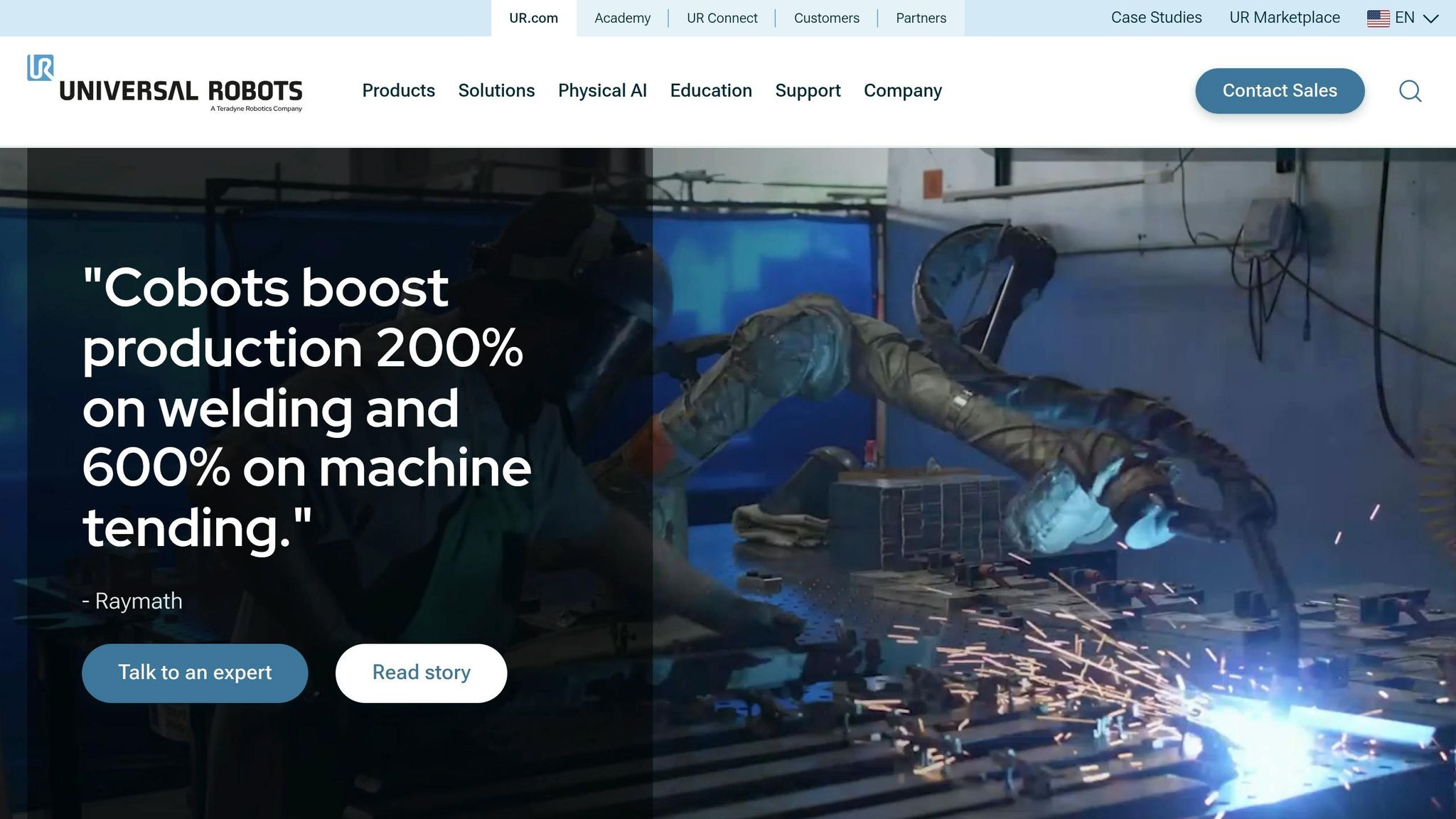The height and width of the screenshot is (819, 1456).
Task: Click the Read story button
Action: (421, 673)
